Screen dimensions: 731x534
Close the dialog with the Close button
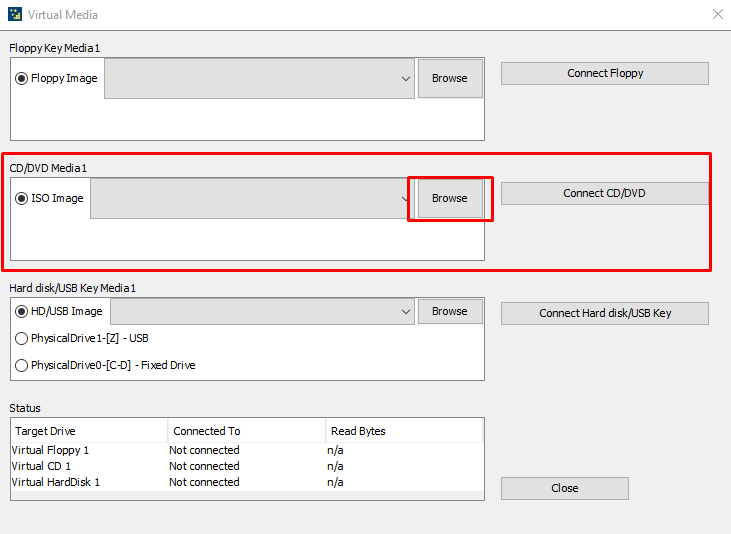564,488
